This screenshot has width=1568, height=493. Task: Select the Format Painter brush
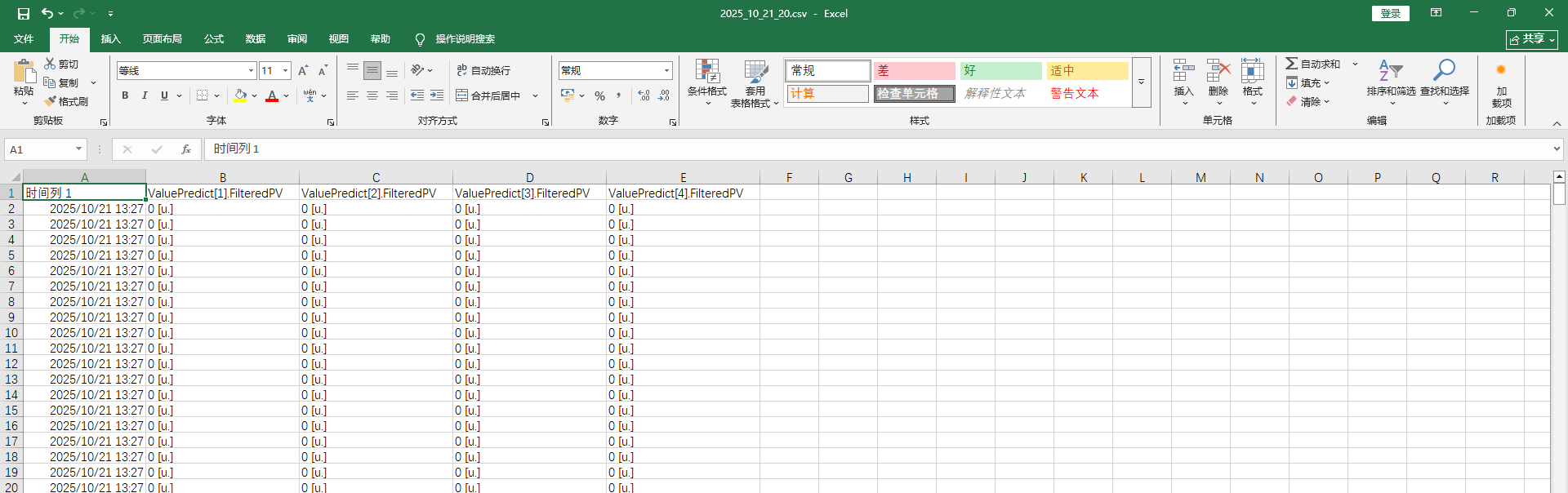pos(50,101)
